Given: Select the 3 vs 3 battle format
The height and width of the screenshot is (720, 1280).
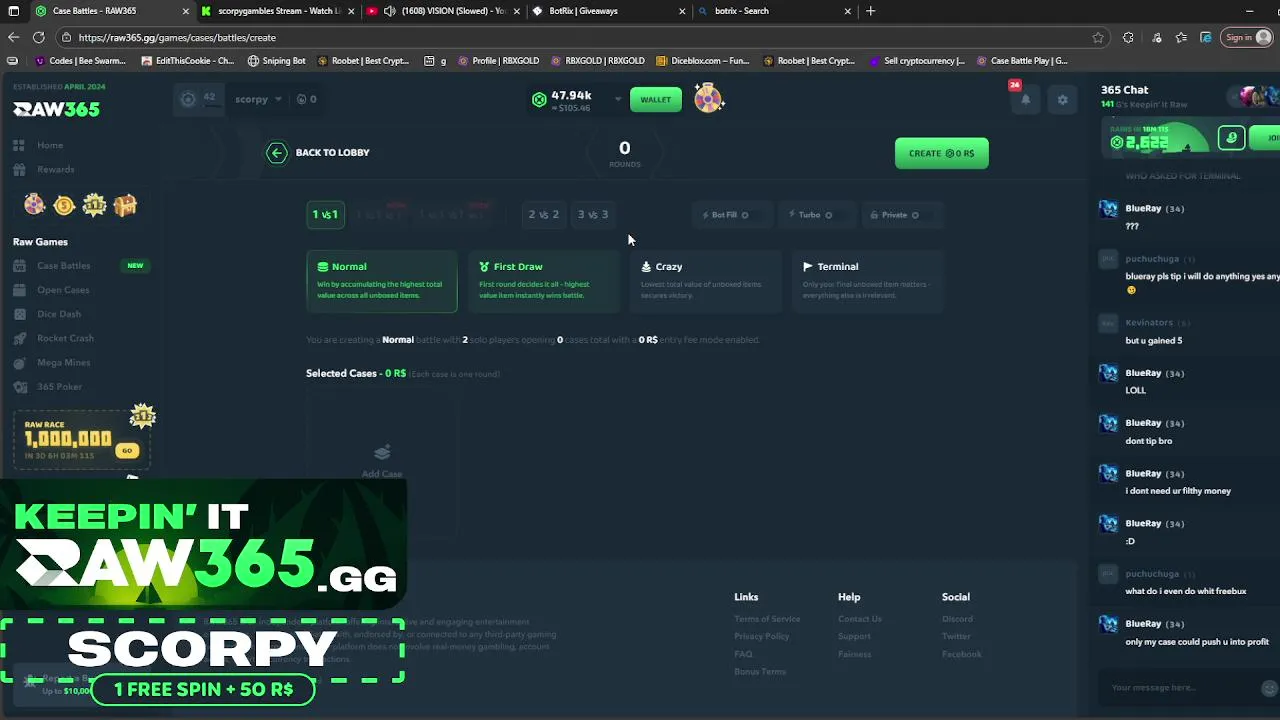Looking at the screenshot, I should (x=593, y=214).
